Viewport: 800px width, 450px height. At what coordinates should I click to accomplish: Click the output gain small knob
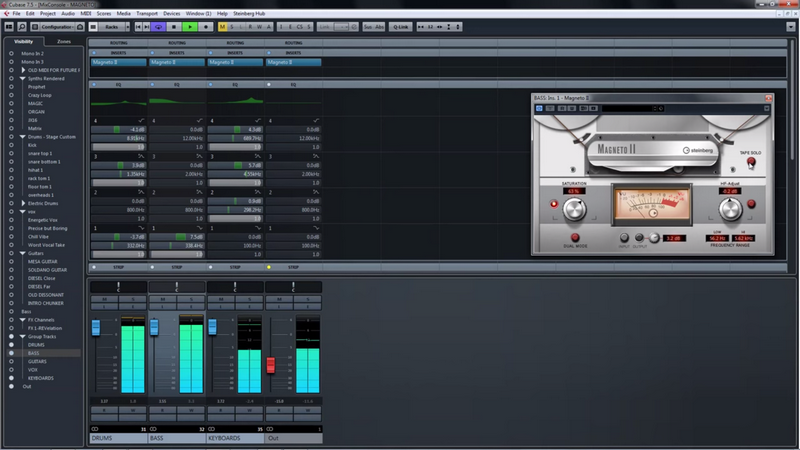(654, 238)
